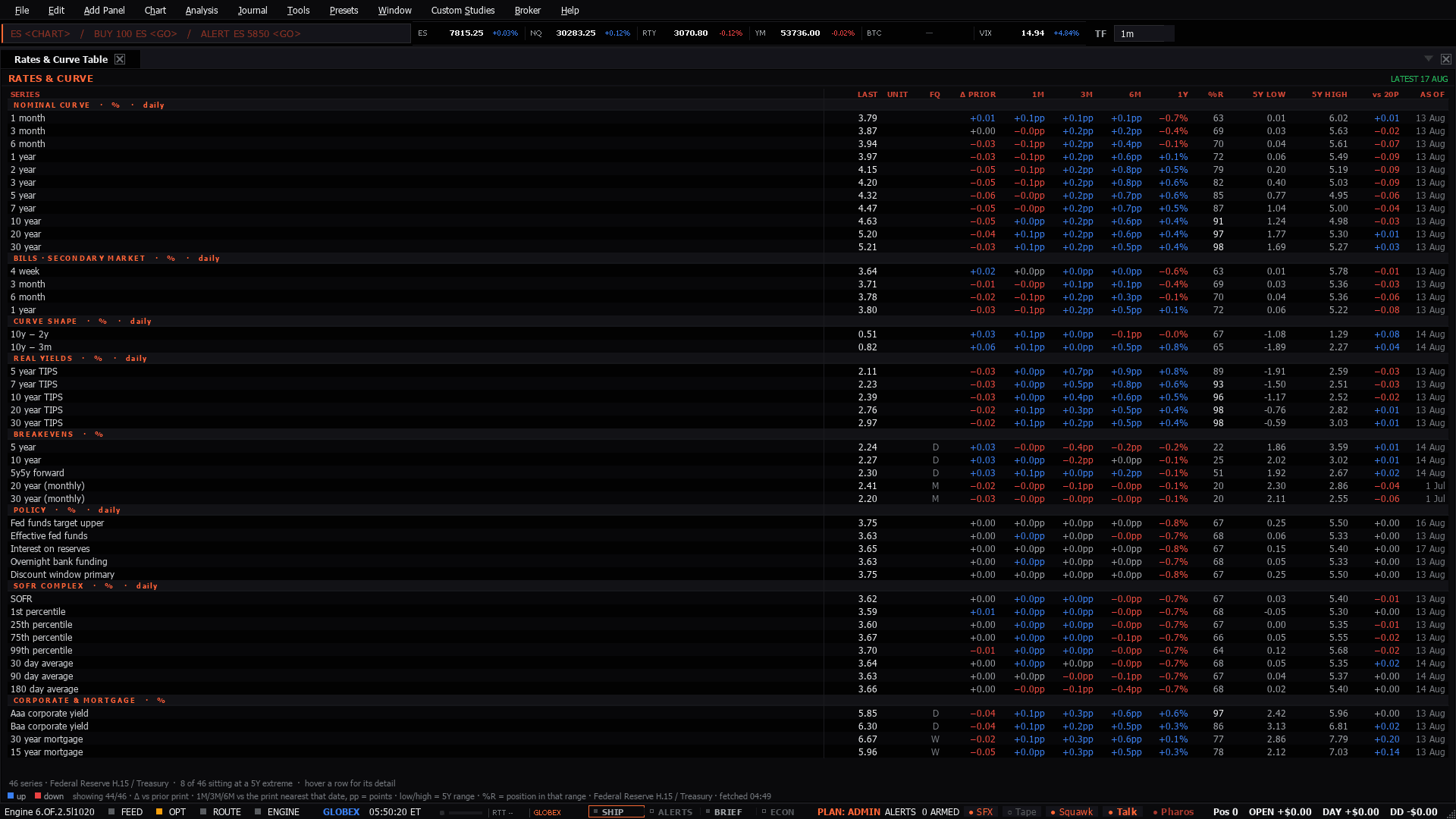Toggle the Tape audio indicator

coord(1021,811)
